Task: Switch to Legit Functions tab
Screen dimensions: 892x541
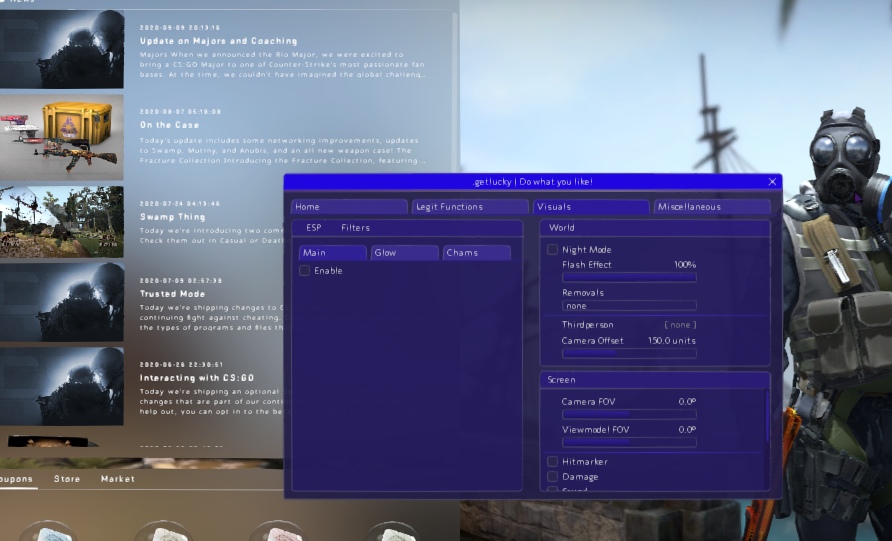Action: coord(470,207)
